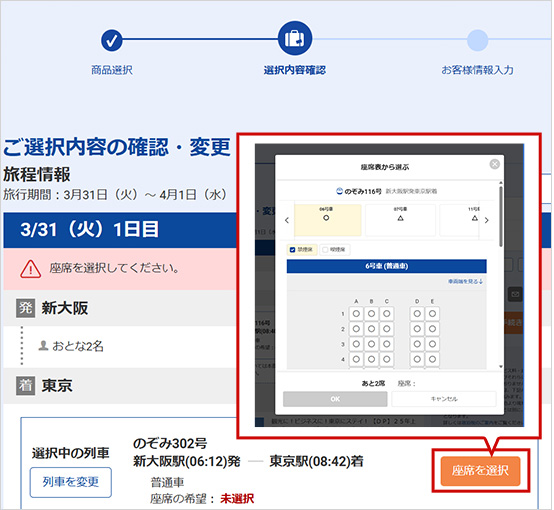Click the のぞみ116号 title in dialog
Viewport: 554px width, 510px height.
click(363, 191)
